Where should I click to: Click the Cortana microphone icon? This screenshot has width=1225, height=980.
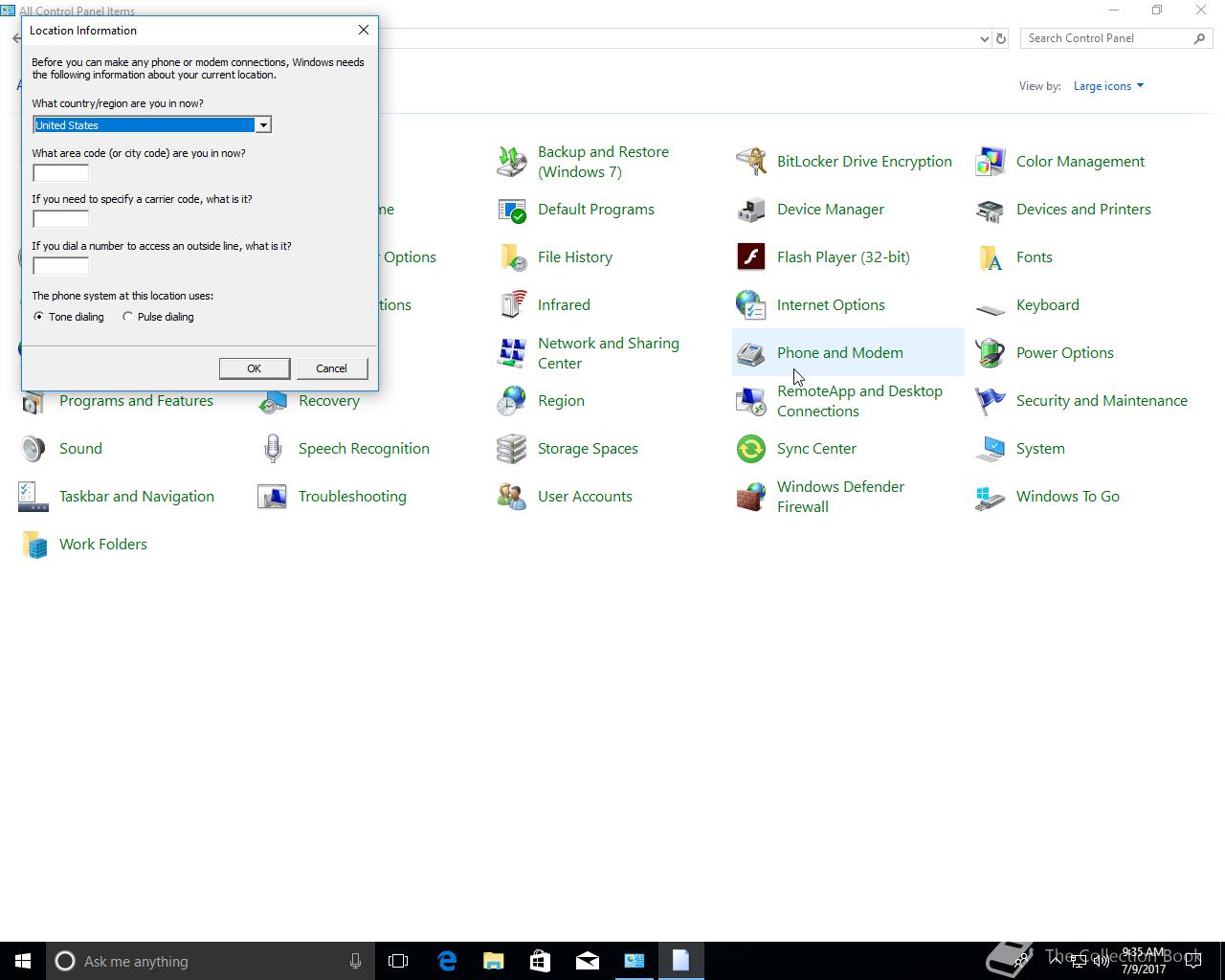[355, 961]
